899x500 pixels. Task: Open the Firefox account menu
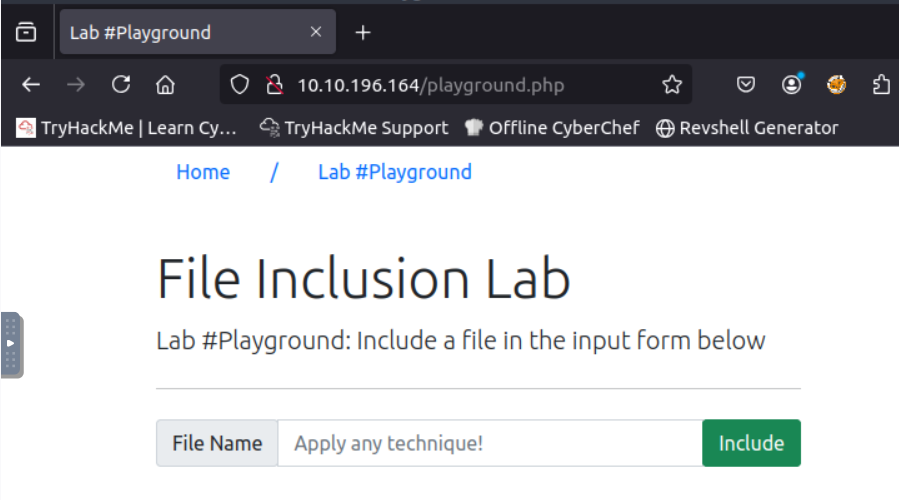(792, 85)
